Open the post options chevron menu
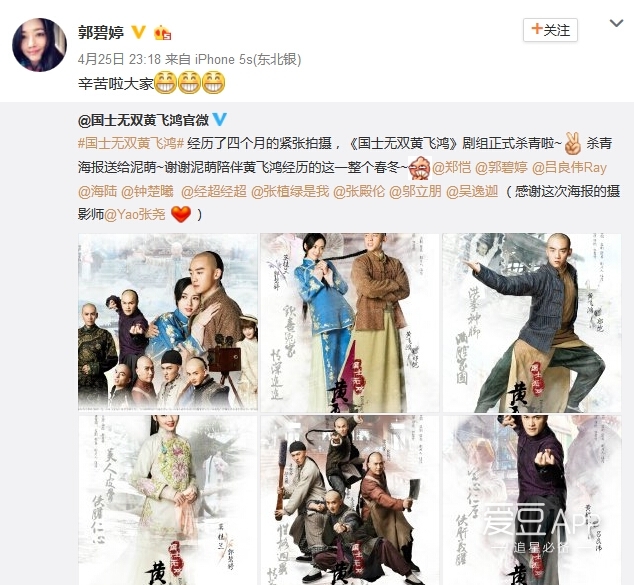This screenshot has height=585, width=634. 616,23
